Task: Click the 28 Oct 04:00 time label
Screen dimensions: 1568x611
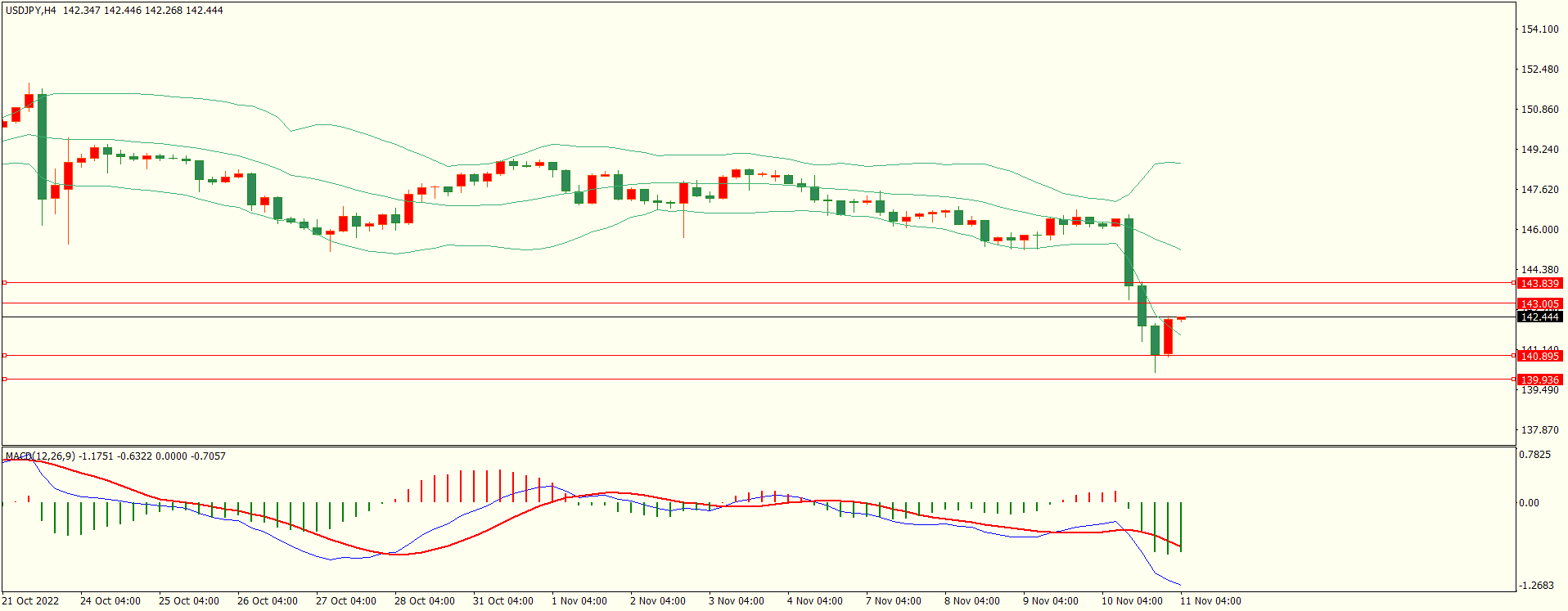Action: (x=424, y=600)
